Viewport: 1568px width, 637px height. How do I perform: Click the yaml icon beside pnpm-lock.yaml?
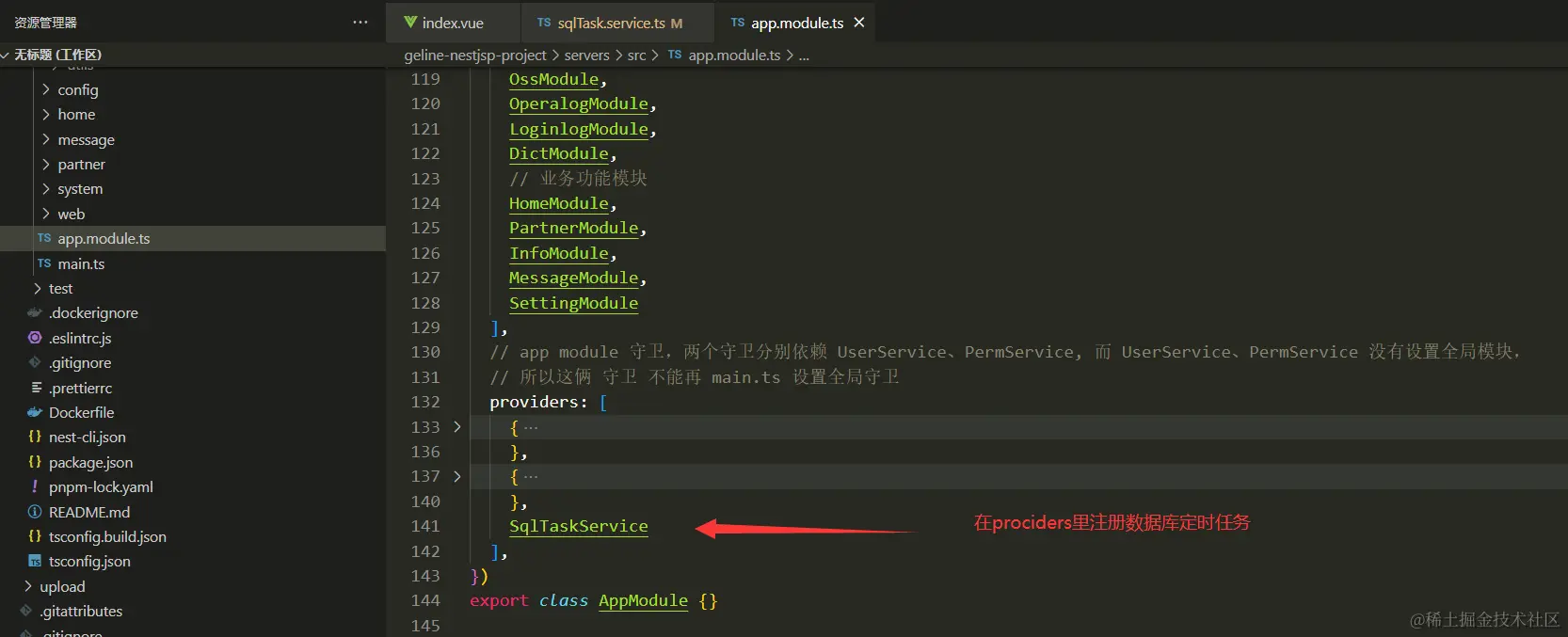(x=35, y=486)
